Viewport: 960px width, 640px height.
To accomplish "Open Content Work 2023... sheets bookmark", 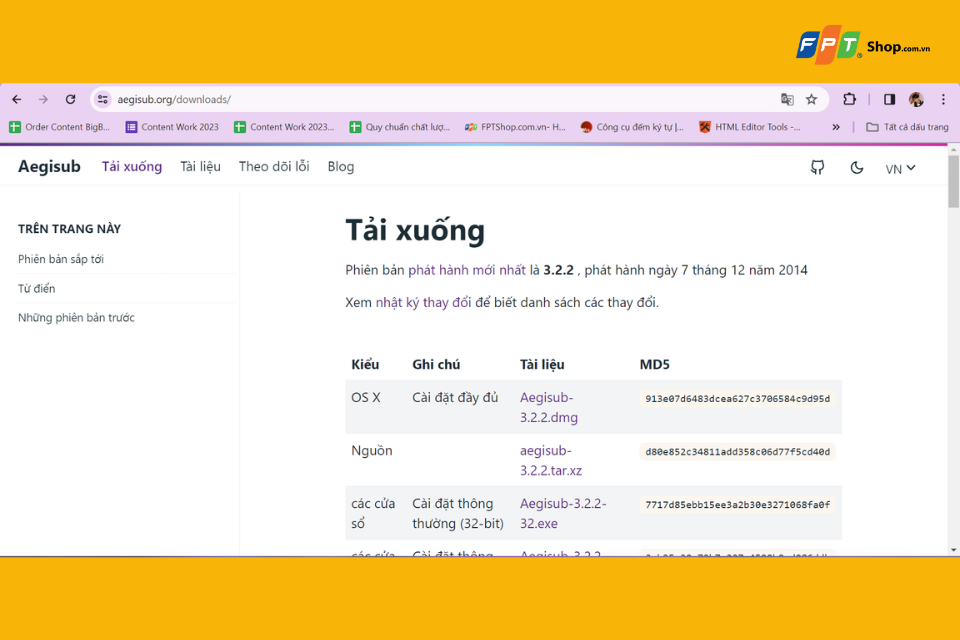I will 284,127.
